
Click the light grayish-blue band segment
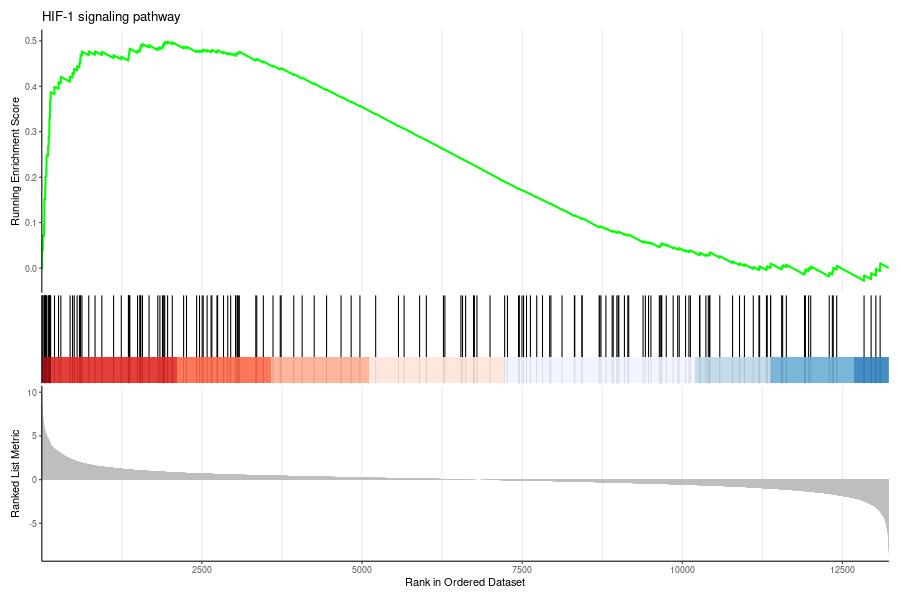pos(733,370)
